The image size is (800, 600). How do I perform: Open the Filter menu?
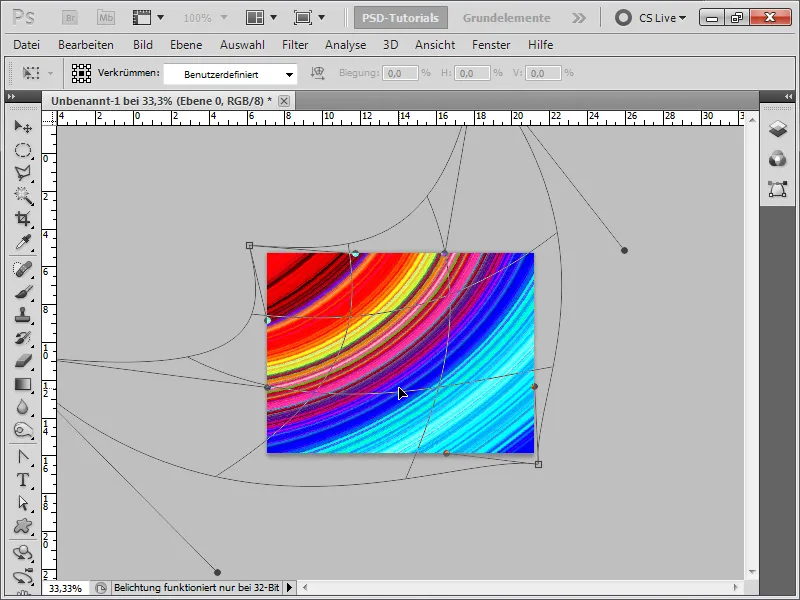point(295,45)
